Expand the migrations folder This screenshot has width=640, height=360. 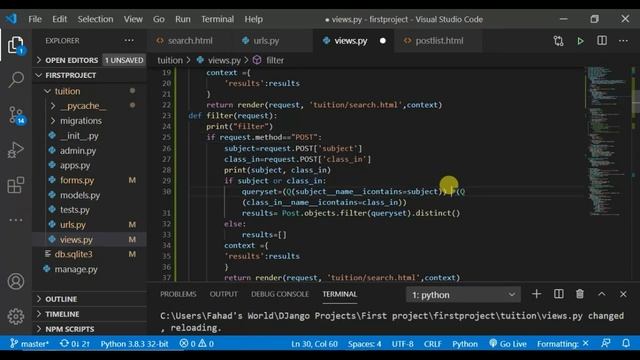click(x=90, y=121)
